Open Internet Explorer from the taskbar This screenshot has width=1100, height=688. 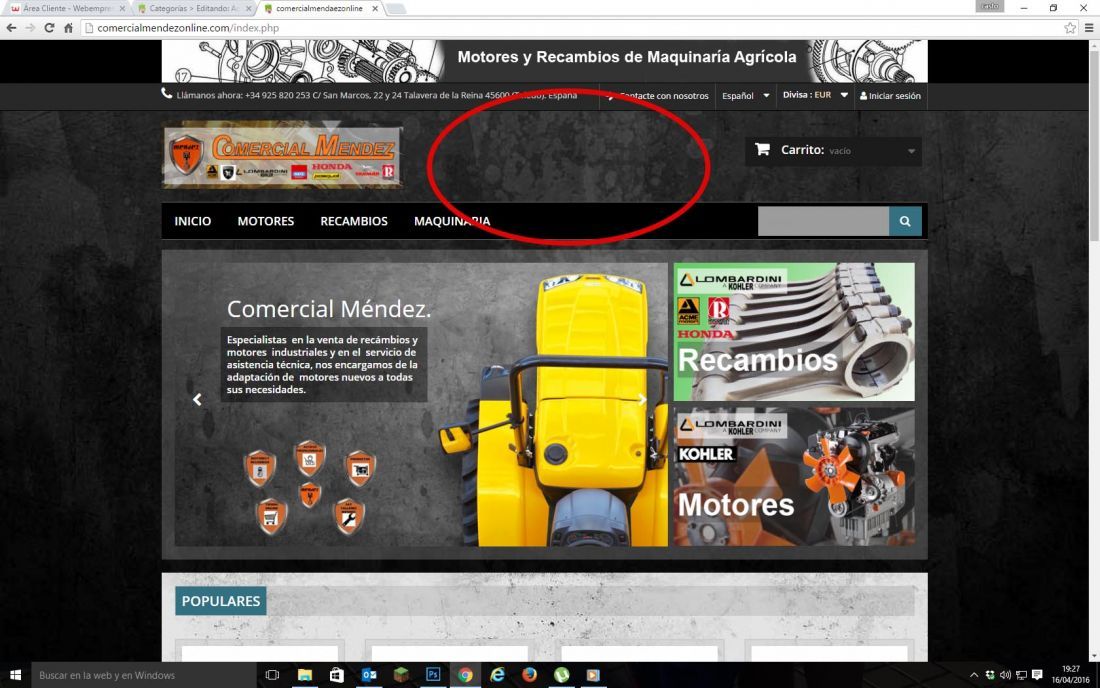pos(497,675)
